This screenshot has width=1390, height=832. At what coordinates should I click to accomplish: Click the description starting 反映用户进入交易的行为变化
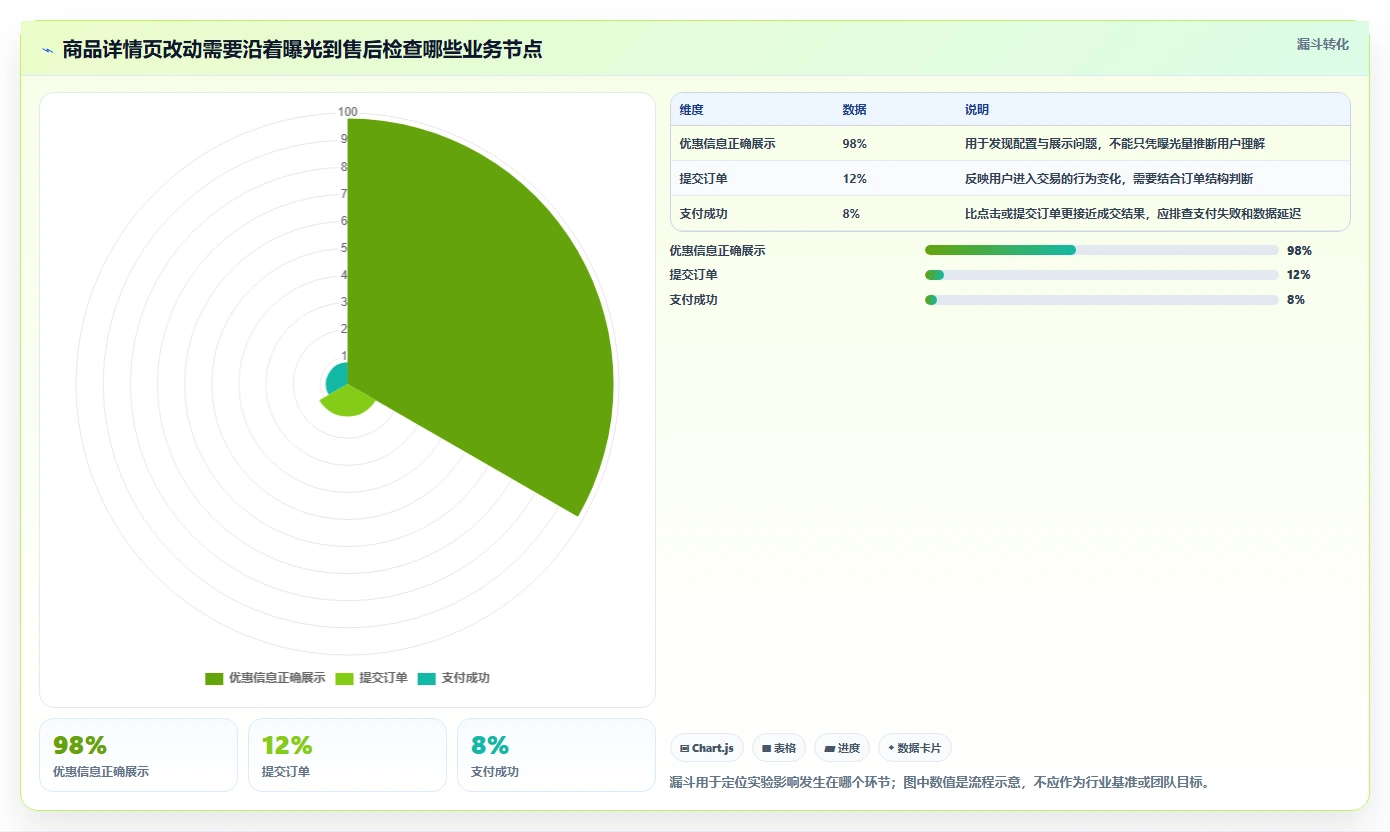click(1109, 179)
